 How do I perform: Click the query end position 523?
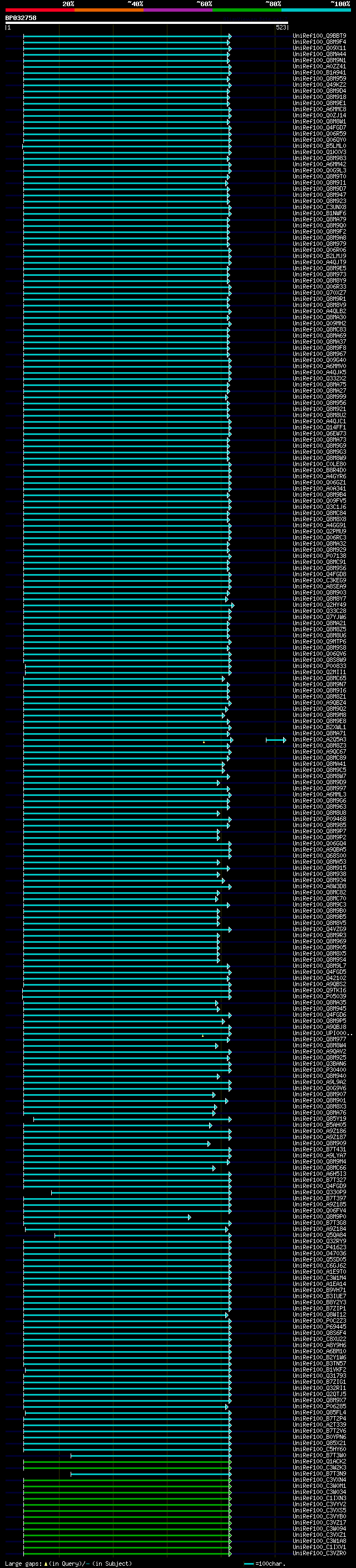[x=280, y=27]
